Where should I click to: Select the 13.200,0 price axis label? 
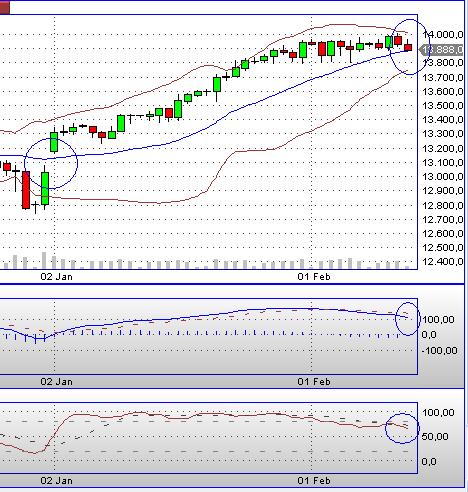pyautogui.click(x=443, y=148)
